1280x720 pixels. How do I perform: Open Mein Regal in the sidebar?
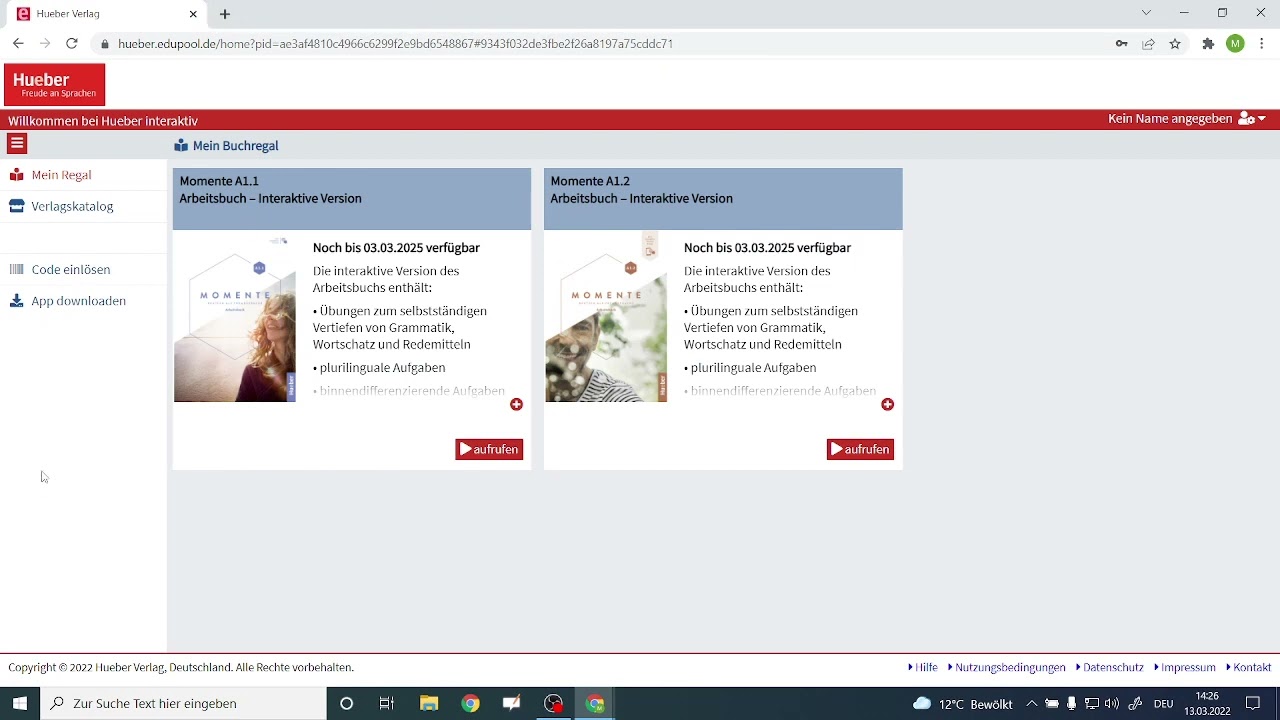[61, 175]
